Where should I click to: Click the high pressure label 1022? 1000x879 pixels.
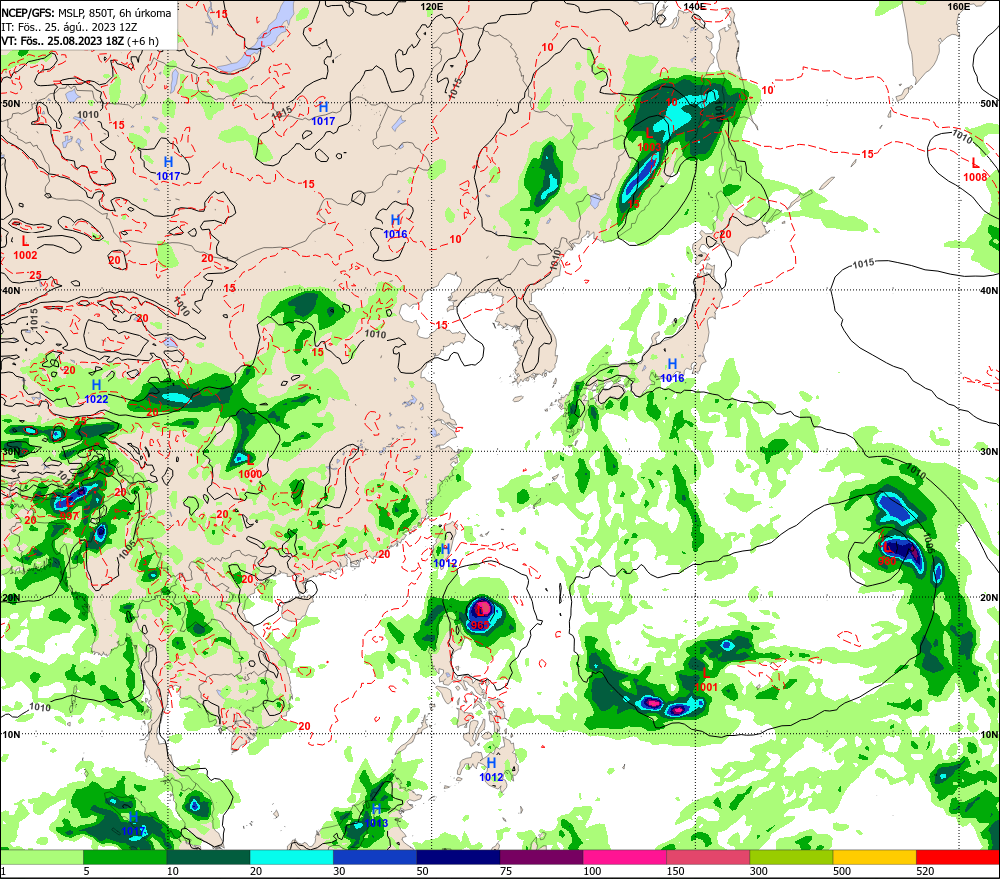[96, 392]
